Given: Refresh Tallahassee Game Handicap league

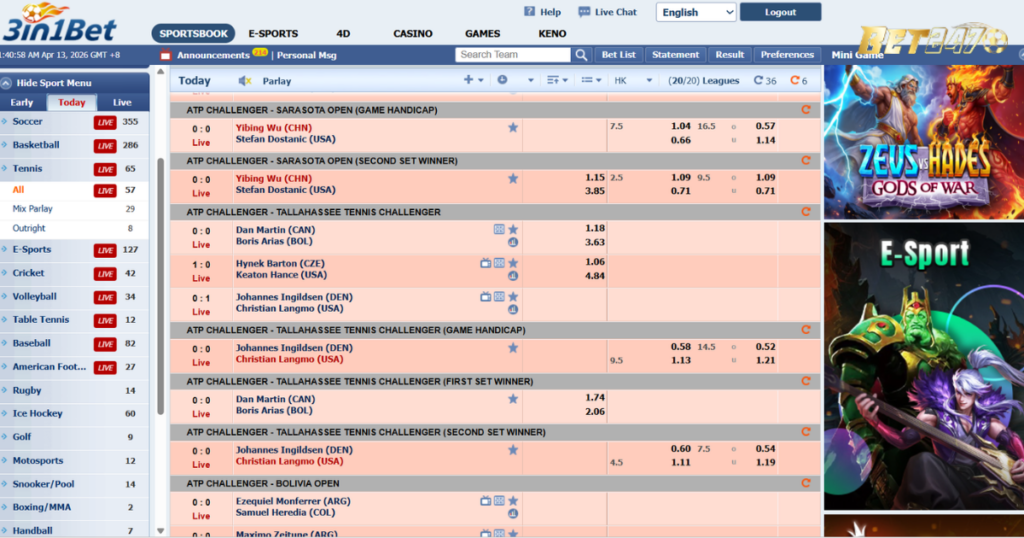Looking at the screenshot, I should point(806,330).
